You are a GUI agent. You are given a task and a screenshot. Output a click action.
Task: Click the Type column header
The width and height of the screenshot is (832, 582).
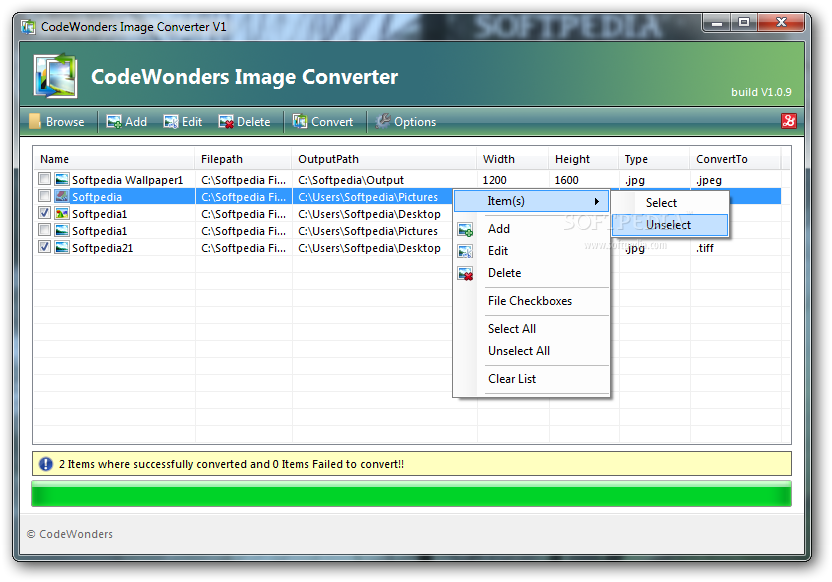tap(654, 159)
